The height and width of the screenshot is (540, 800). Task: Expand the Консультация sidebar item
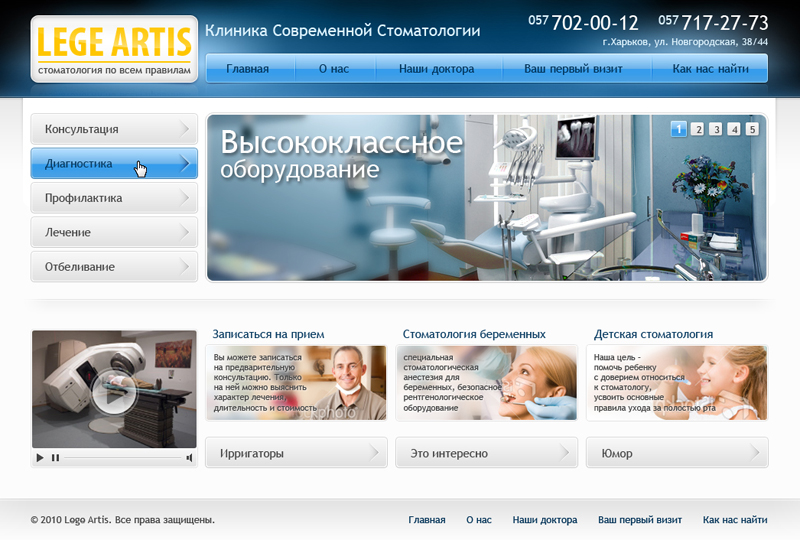pyautogui.click(x=185, y=129)
